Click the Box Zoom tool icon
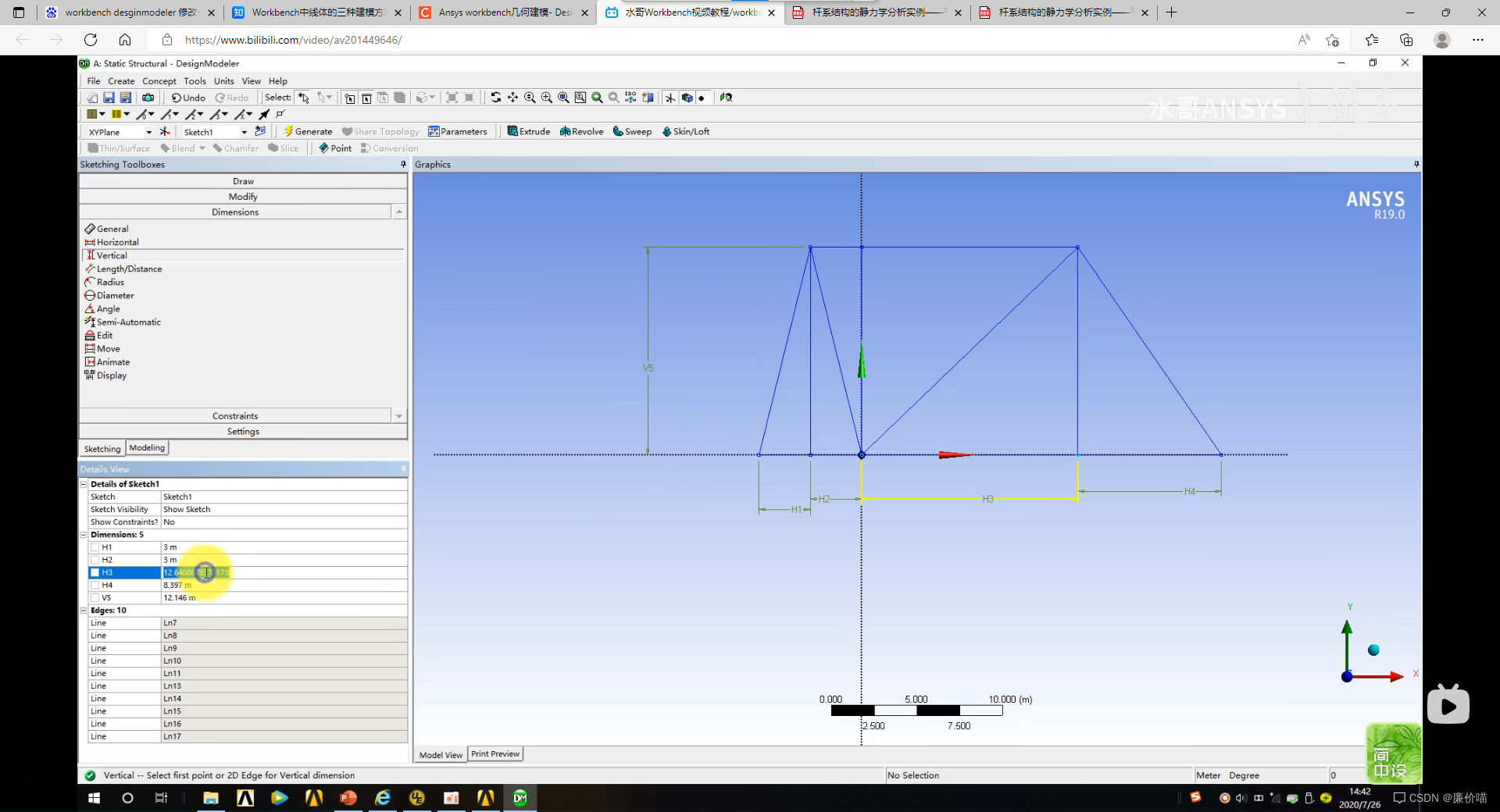Screen dimensions: 1500x812 (547, 98)
